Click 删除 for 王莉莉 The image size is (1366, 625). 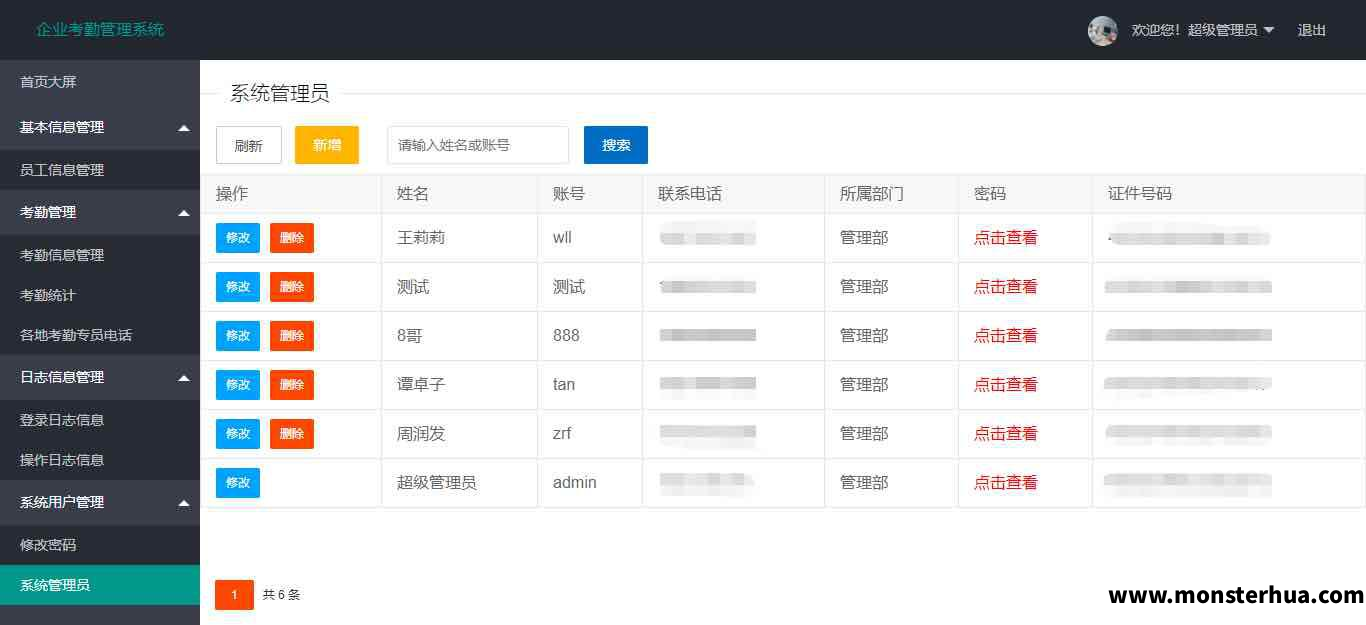pos(292,238)
